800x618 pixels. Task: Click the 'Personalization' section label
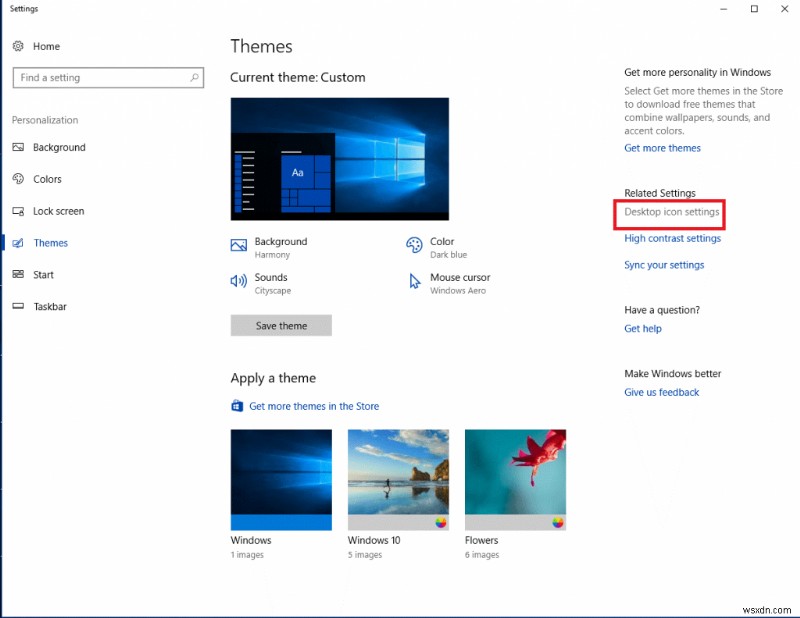coord(45,120)
